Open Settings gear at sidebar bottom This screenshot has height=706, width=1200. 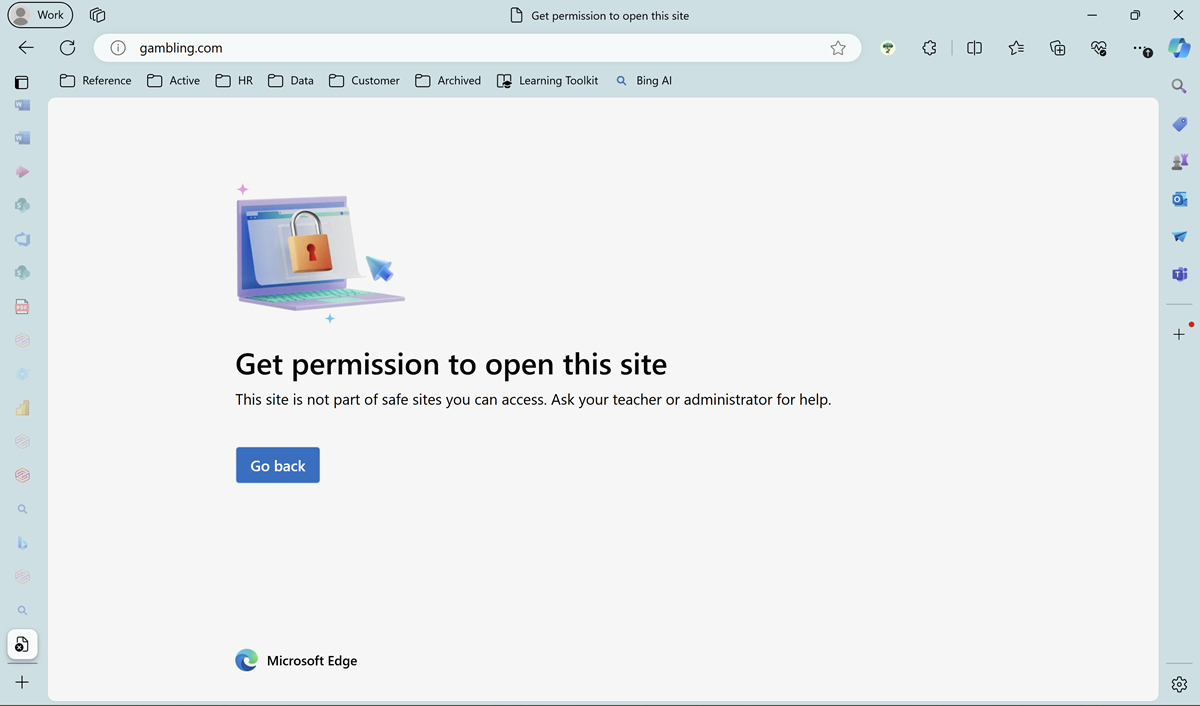tap(1178, 684)
